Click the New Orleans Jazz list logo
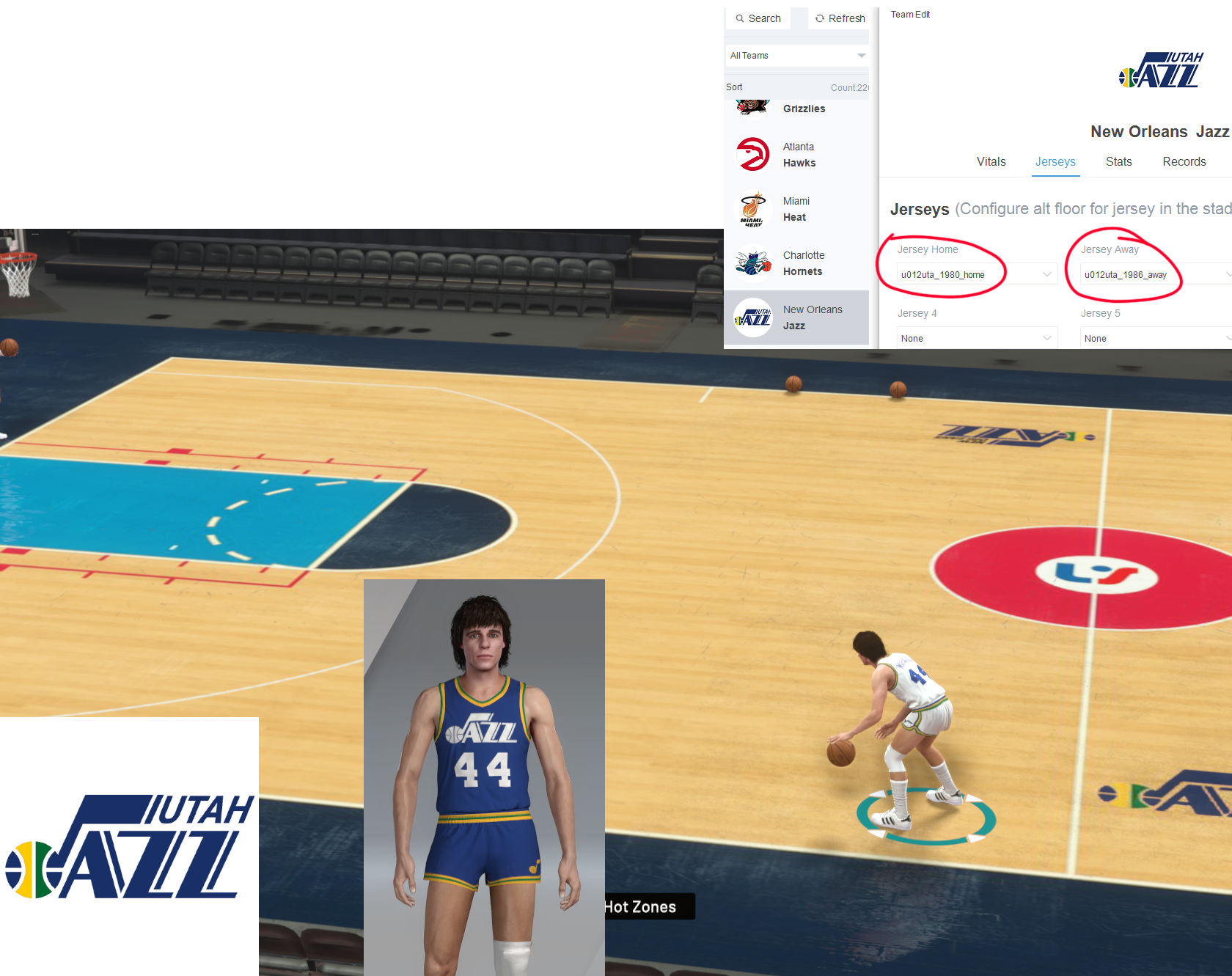This screenshot has height=976, width=1232. (753, 318)
